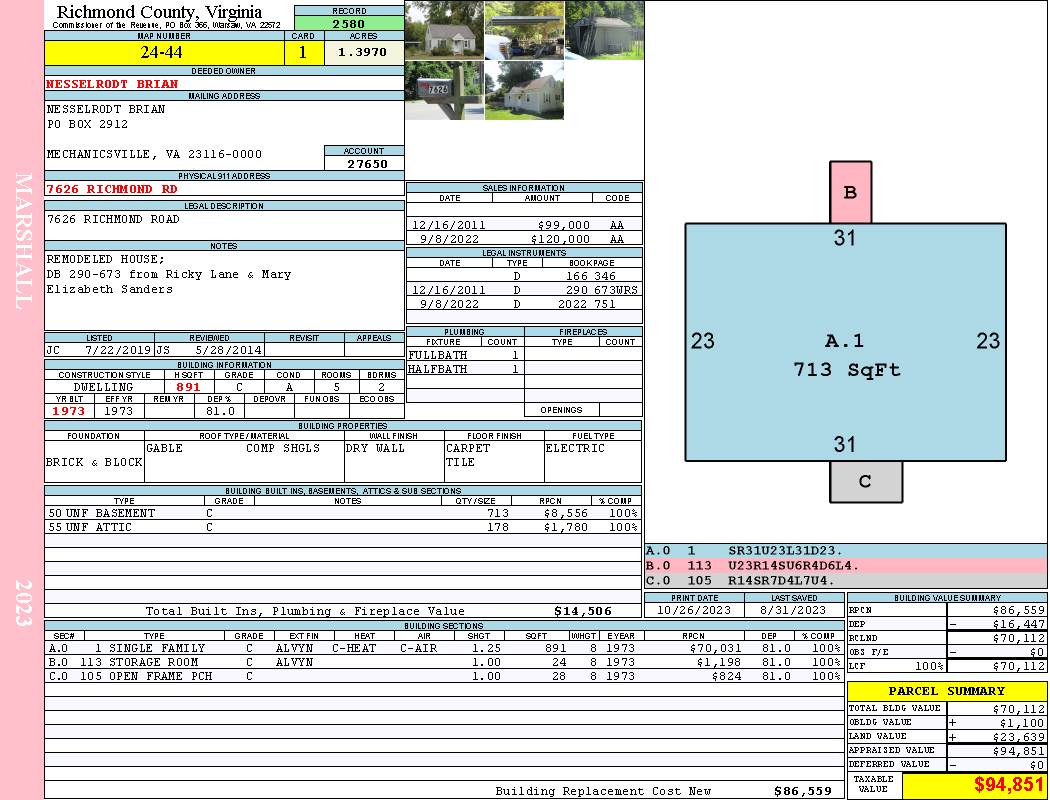1050x800 pixels.
Task: Click the DEP % value 81.0 under Building Information
Action: 220,411
